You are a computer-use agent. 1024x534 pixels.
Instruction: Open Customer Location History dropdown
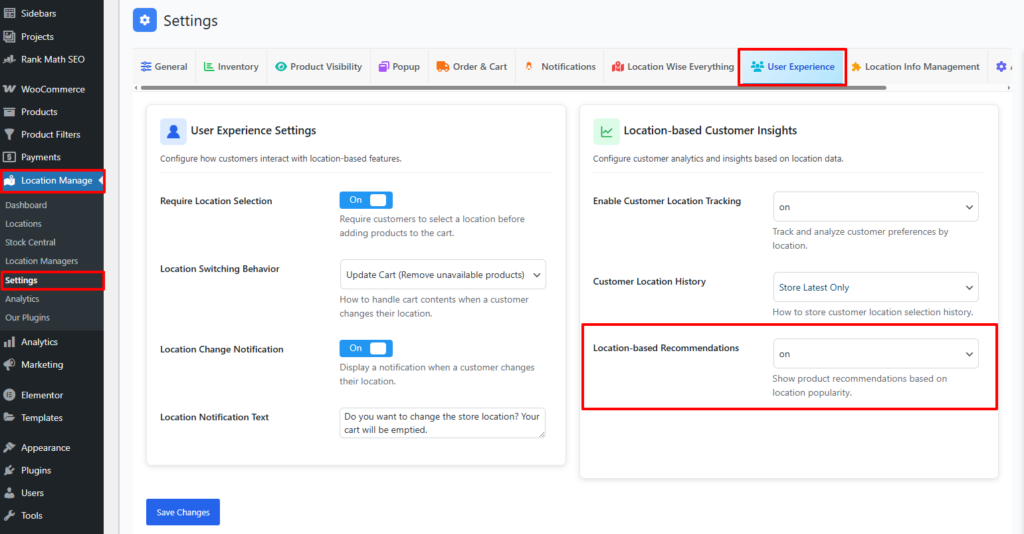tap(875, 287)
